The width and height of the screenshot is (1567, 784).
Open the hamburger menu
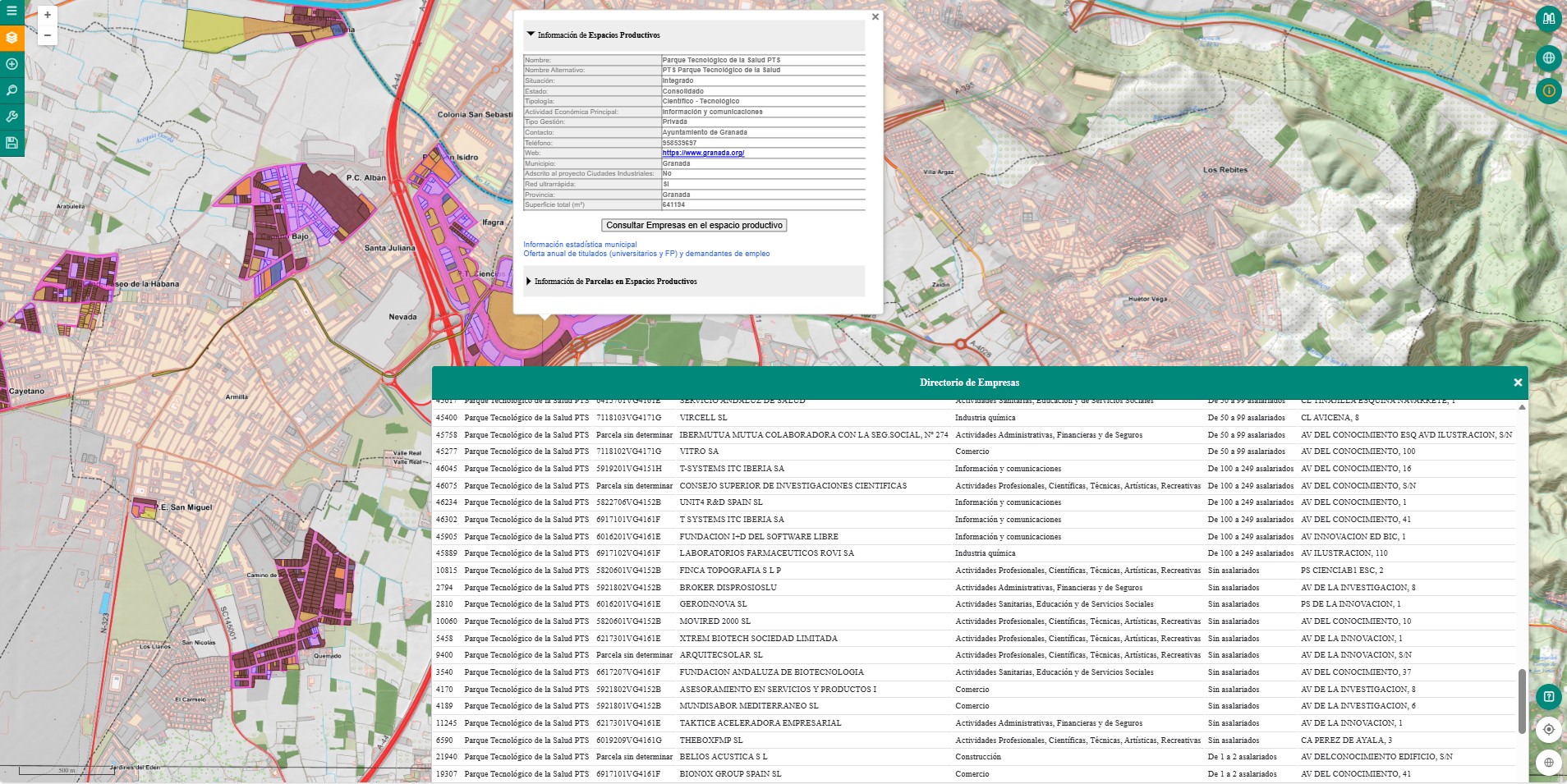coord(11,11)
